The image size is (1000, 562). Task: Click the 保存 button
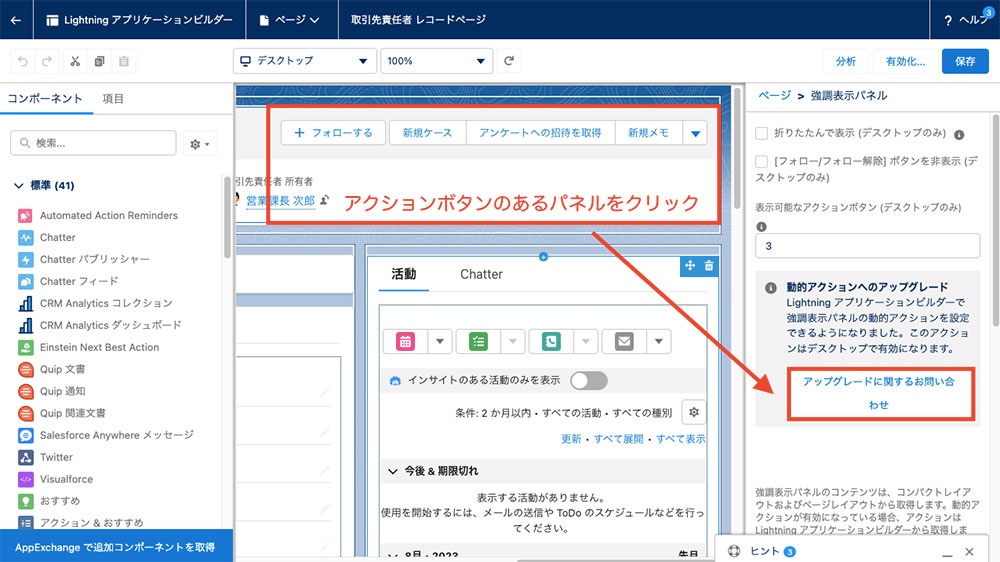pyautogui.click(x=964, y=61)
